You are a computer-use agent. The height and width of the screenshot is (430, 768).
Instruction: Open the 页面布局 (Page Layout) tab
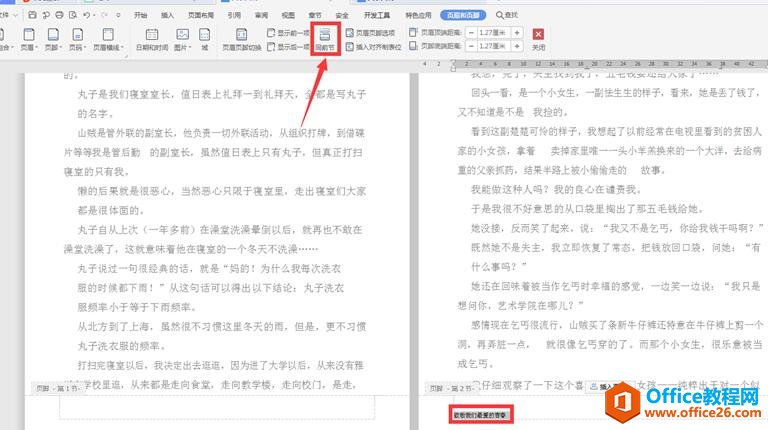point(201,15)
